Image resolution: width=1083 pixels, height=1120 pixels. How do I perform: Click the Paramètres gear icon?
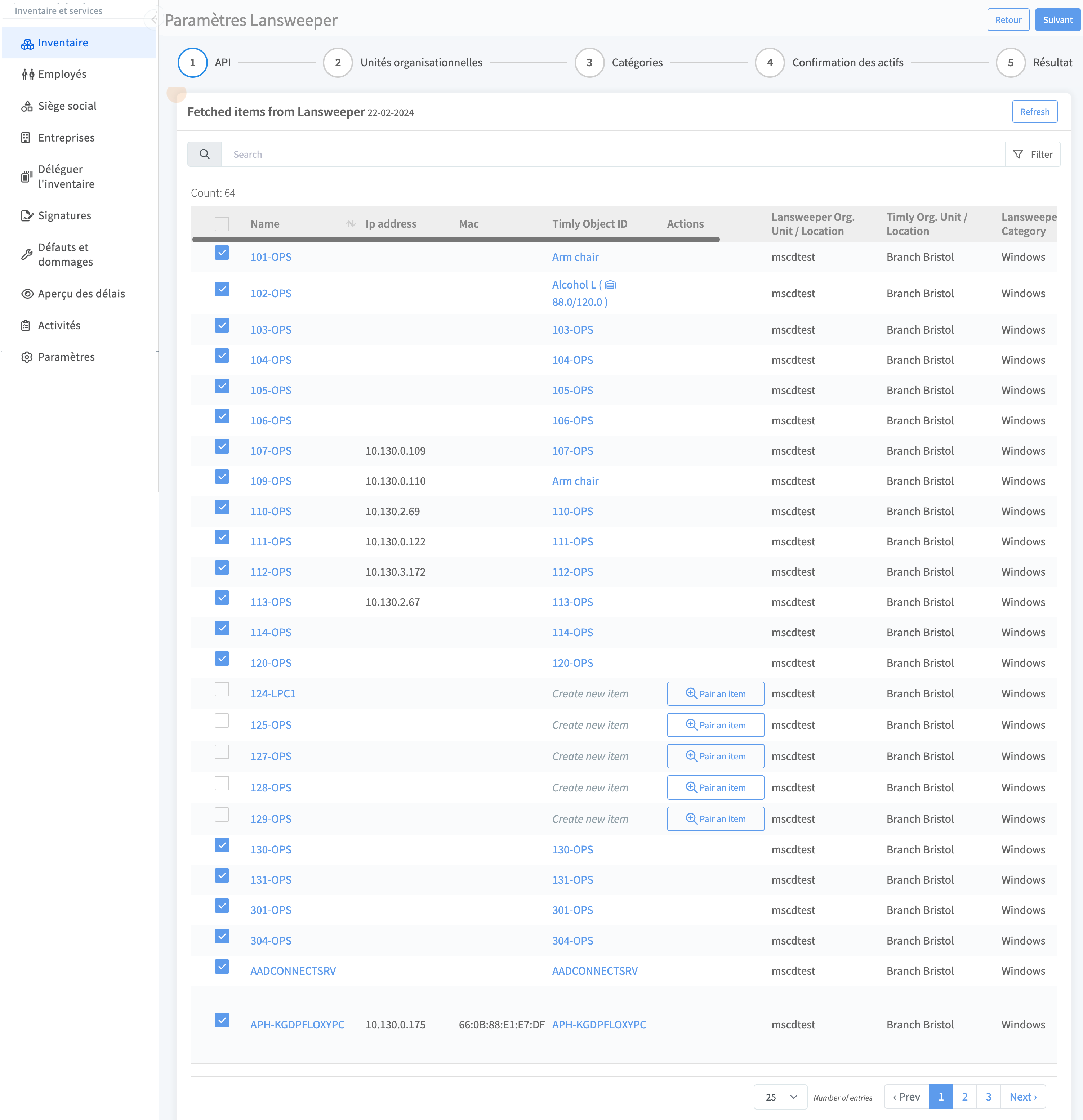27,357
